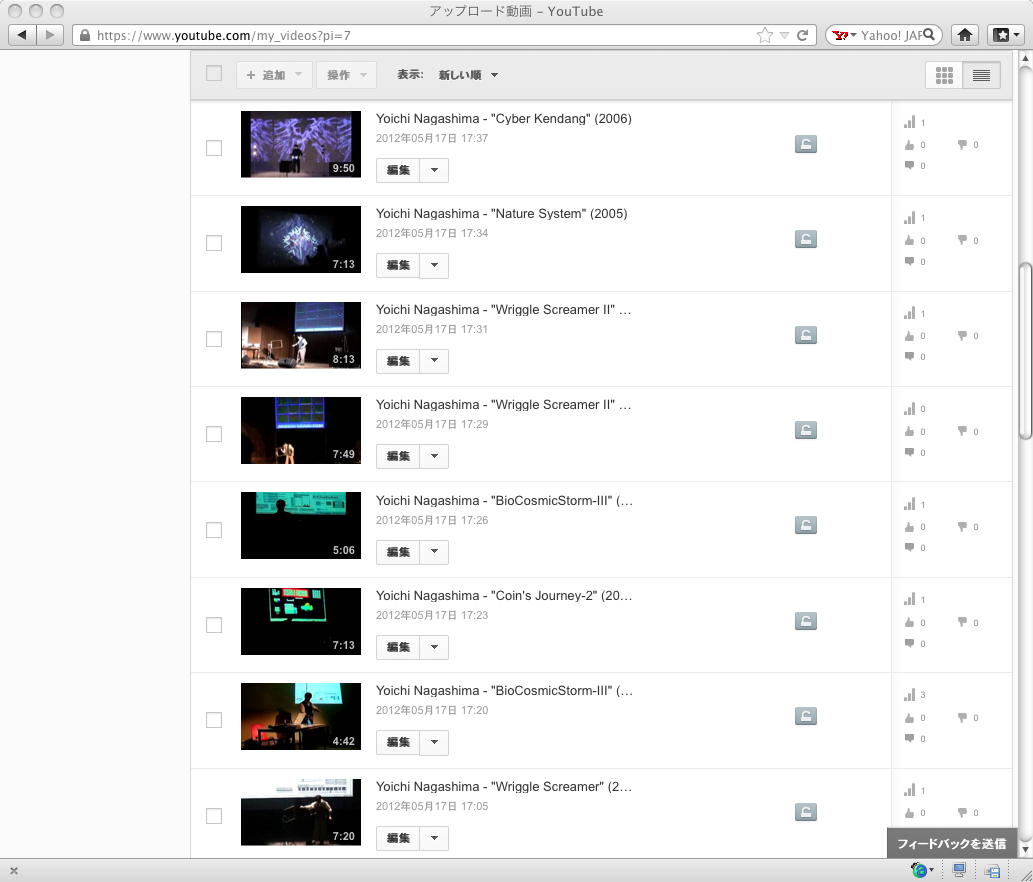Click the 編集 button for Nature System
The width and height of the screenshot is (1033, 882).
point(398,265)
